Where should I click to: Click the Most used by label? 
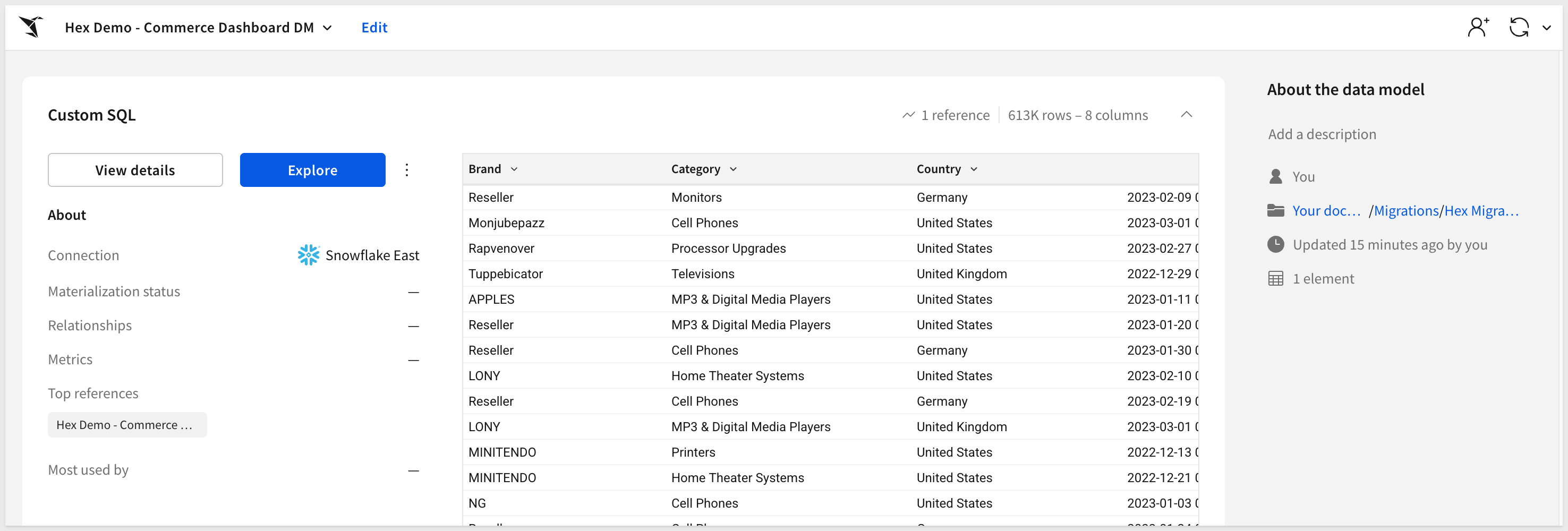[88, 469]
